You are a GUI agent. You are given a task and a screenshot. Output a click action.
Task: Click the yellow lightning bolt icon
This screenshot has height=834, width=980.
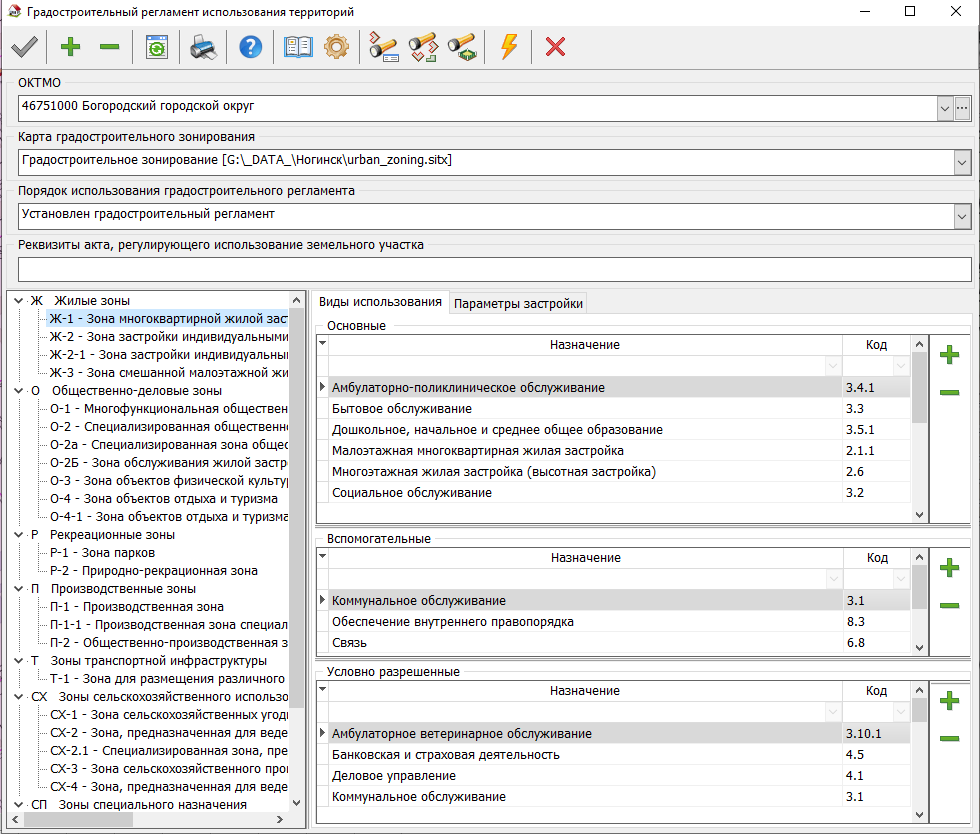click(509, 47)
